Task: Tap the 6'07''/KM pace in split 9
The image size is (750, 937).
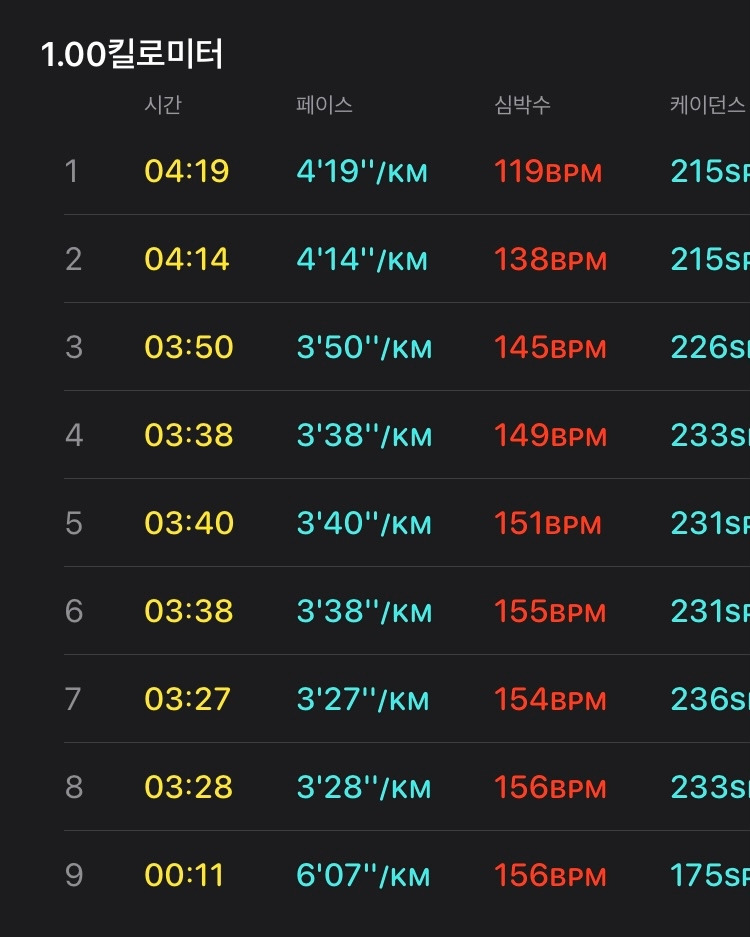Action: pos(363,875)
